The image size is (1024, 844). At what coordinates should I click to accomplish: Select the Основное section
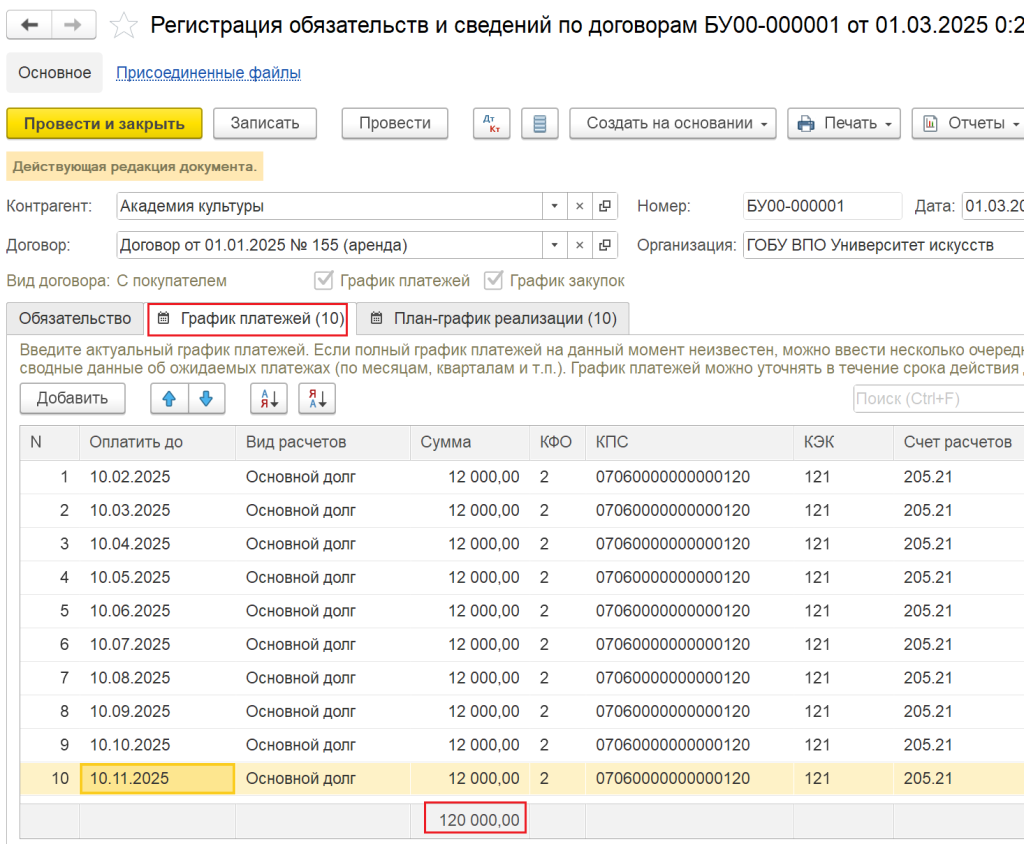(x=55, y=73)
